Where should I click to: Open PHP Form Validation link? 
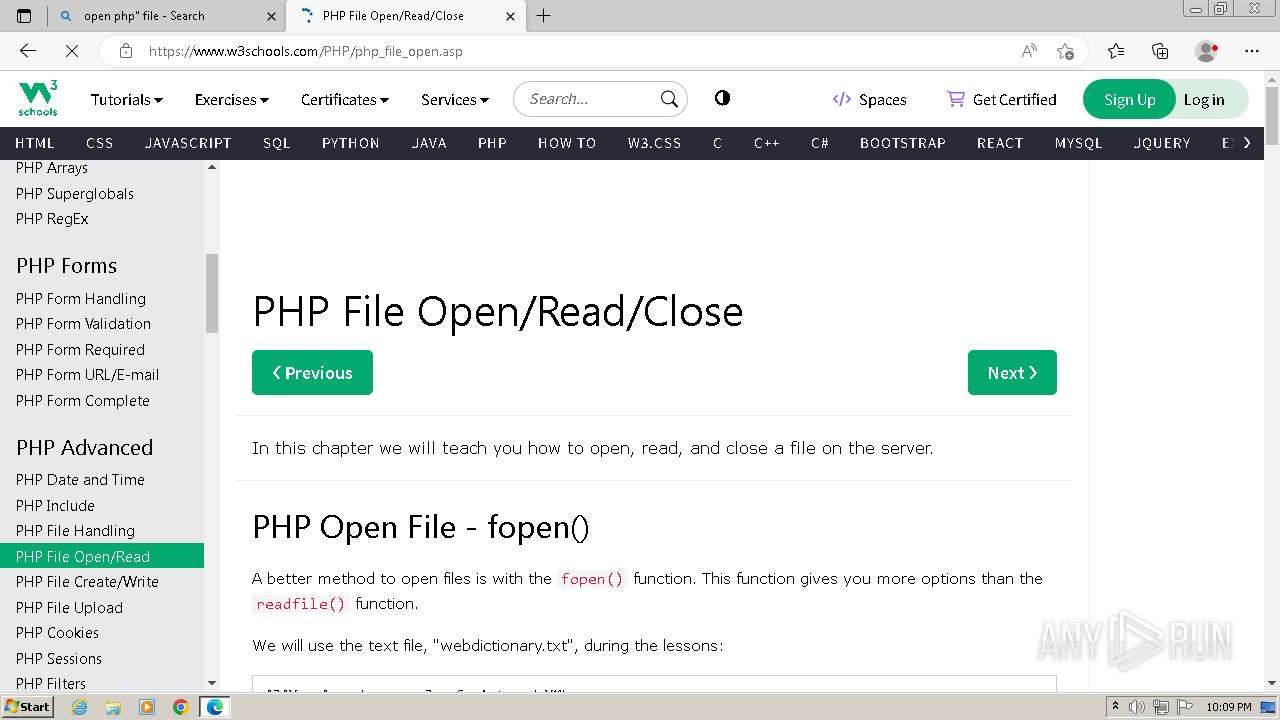point(83,323)
